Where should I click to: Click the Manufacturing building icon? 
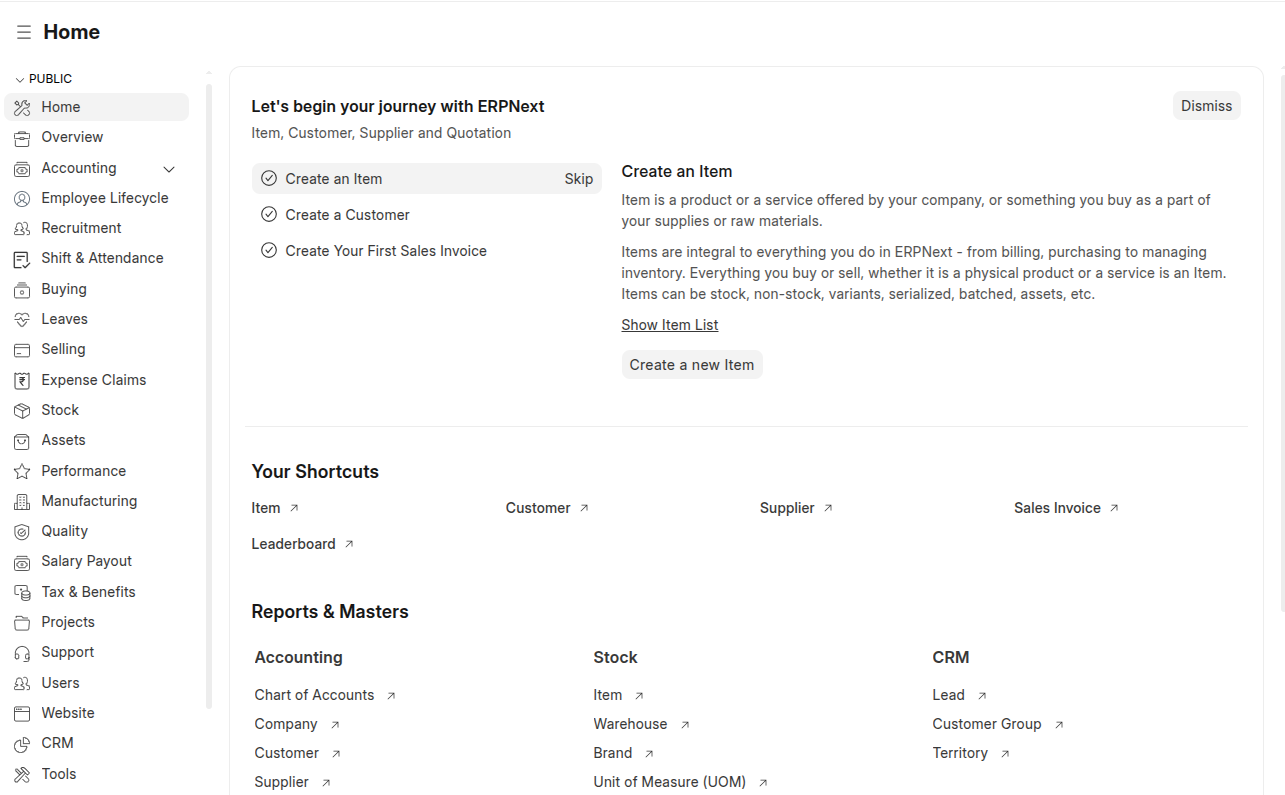point(22,501)
